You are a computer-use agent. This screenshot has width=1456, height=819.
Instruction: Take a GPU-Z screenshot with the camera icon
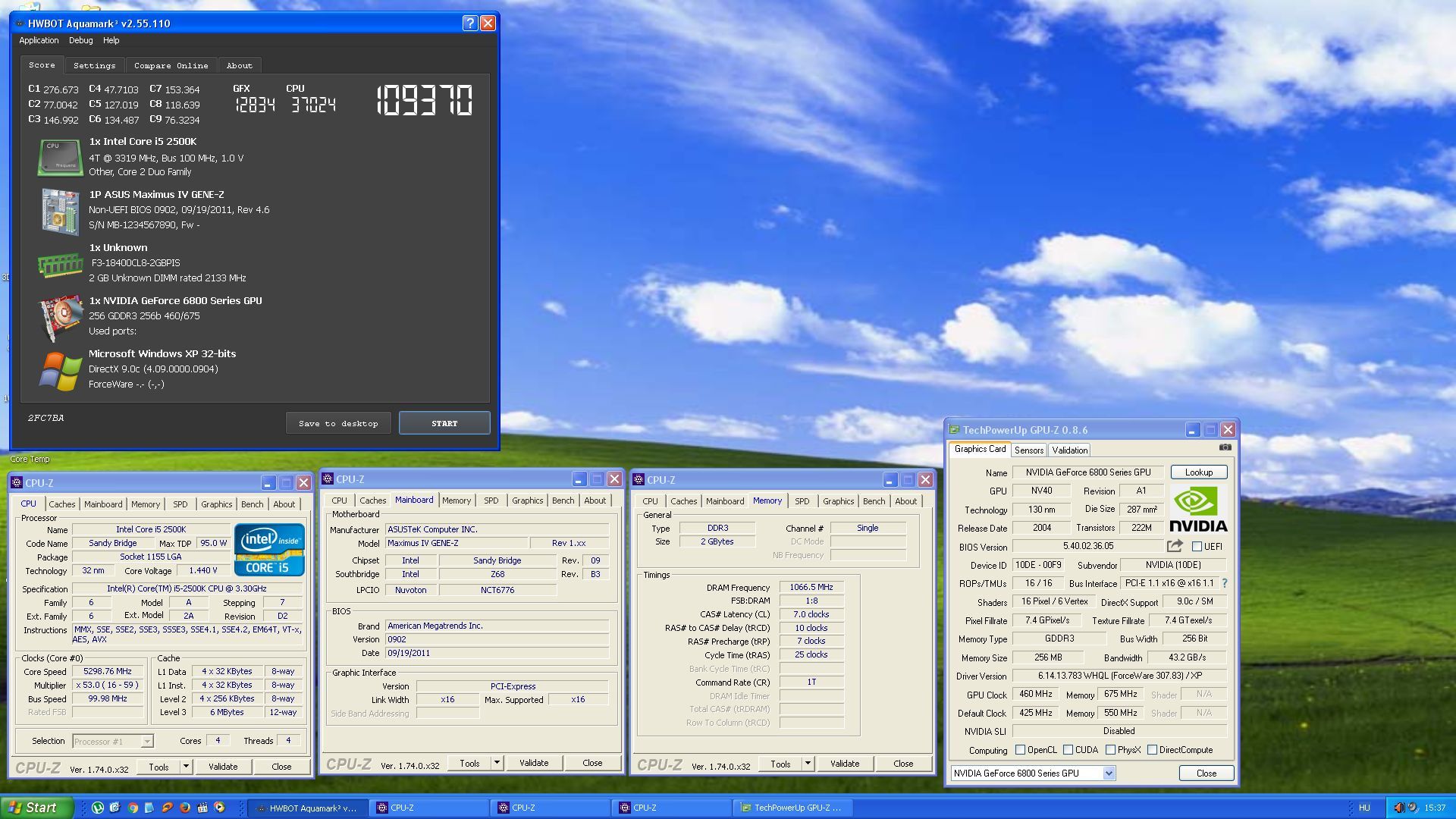point(1225,447)
